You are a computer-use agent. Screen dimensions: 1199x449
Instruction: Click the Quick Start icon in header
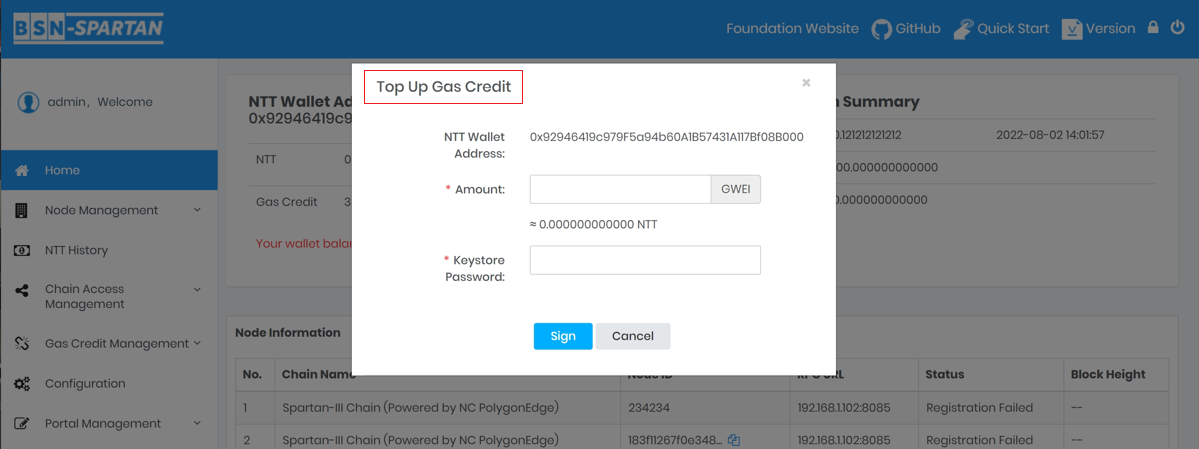[x=963, y=29]
